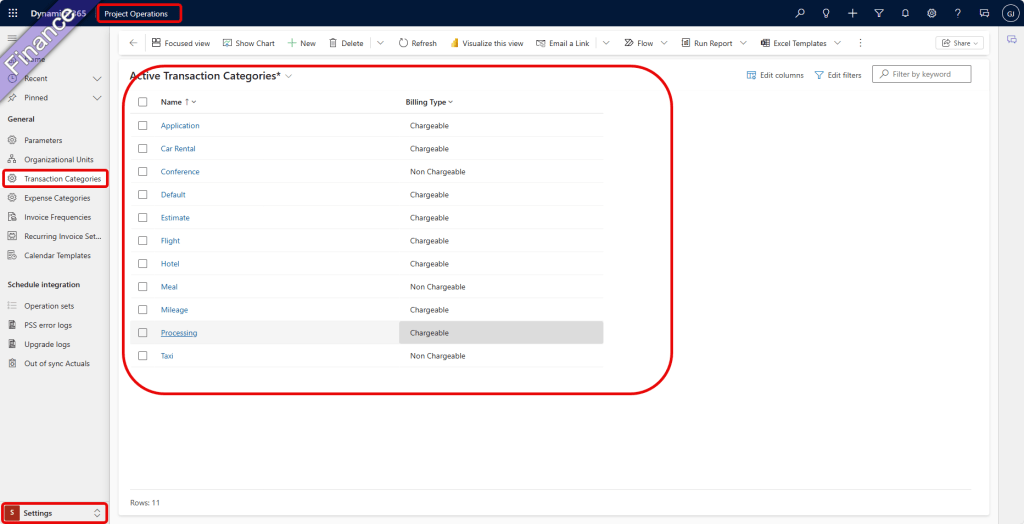Click the Edit filters button
Screen dimensions: 1024x524
click(x=837, y=75)
